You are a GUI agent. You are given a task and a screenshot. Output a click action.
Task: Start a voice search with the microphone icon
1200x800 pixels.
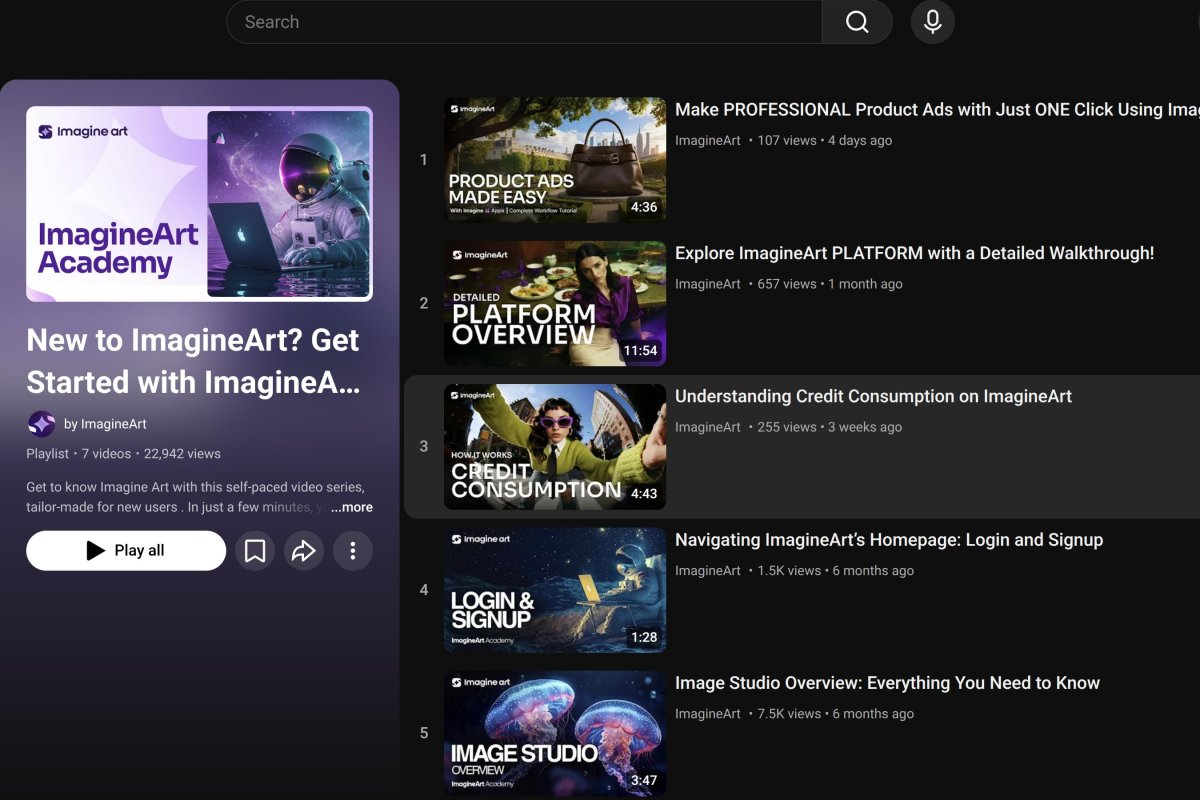pyautogui.click(x=932, y=21)
